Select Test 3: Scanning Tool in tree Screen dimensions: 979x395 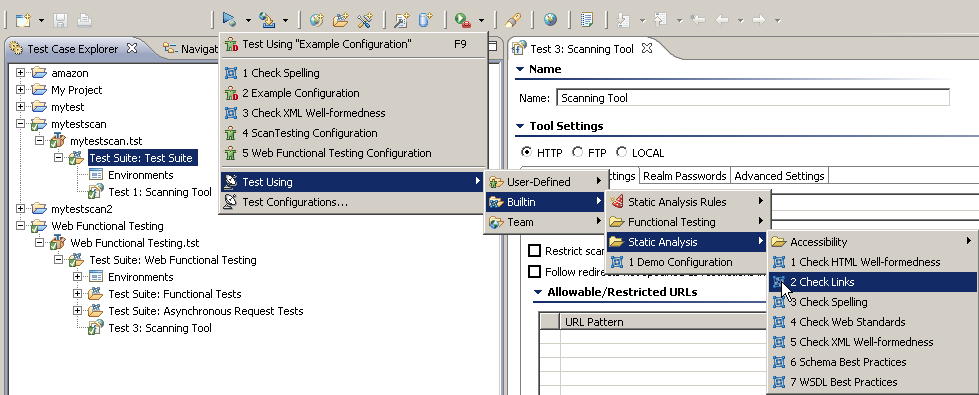click(x=160, y=328)
